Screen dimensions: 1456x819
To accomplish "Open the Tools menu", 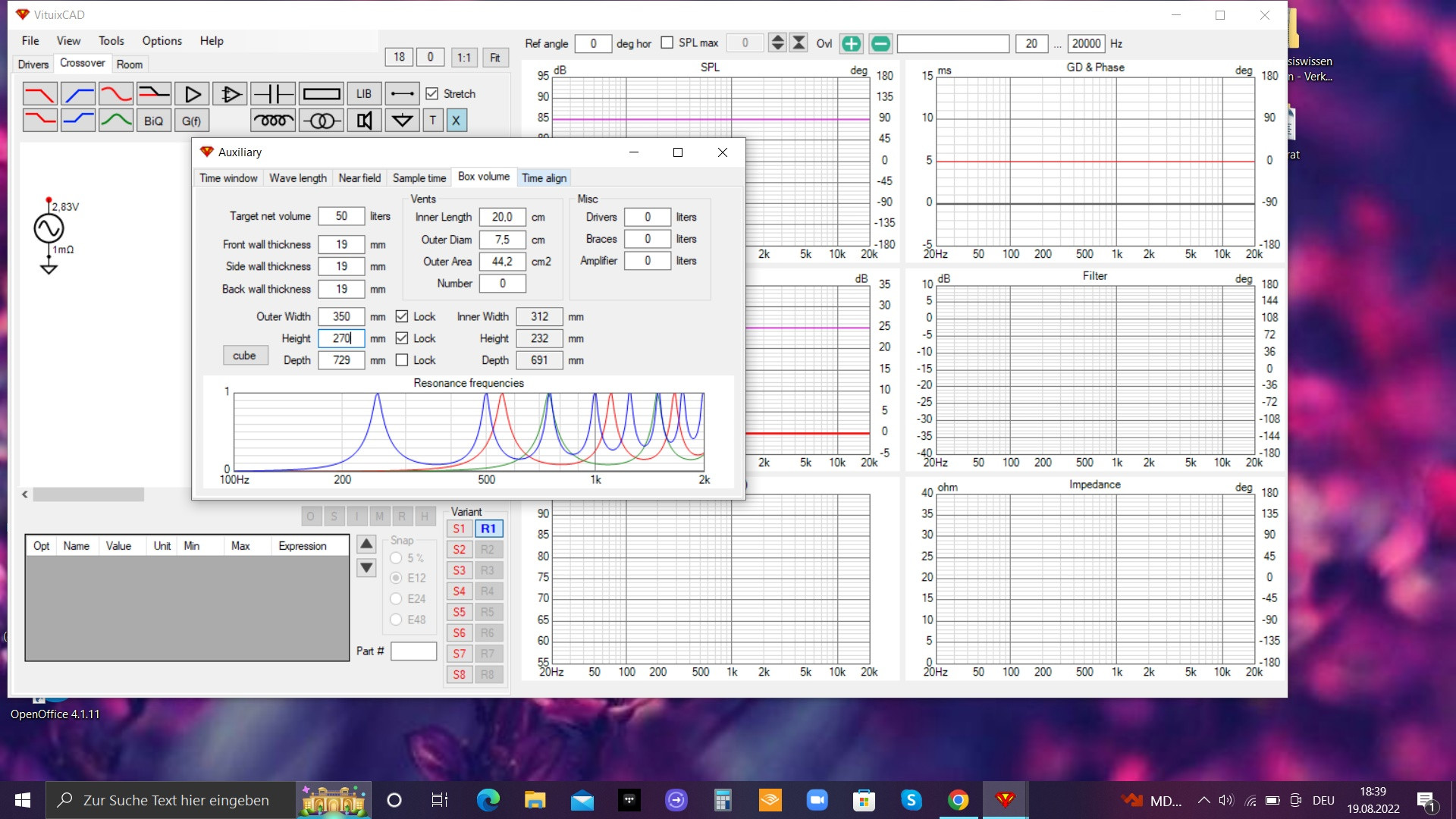I will pyautogui.click(x=111, y=41).
